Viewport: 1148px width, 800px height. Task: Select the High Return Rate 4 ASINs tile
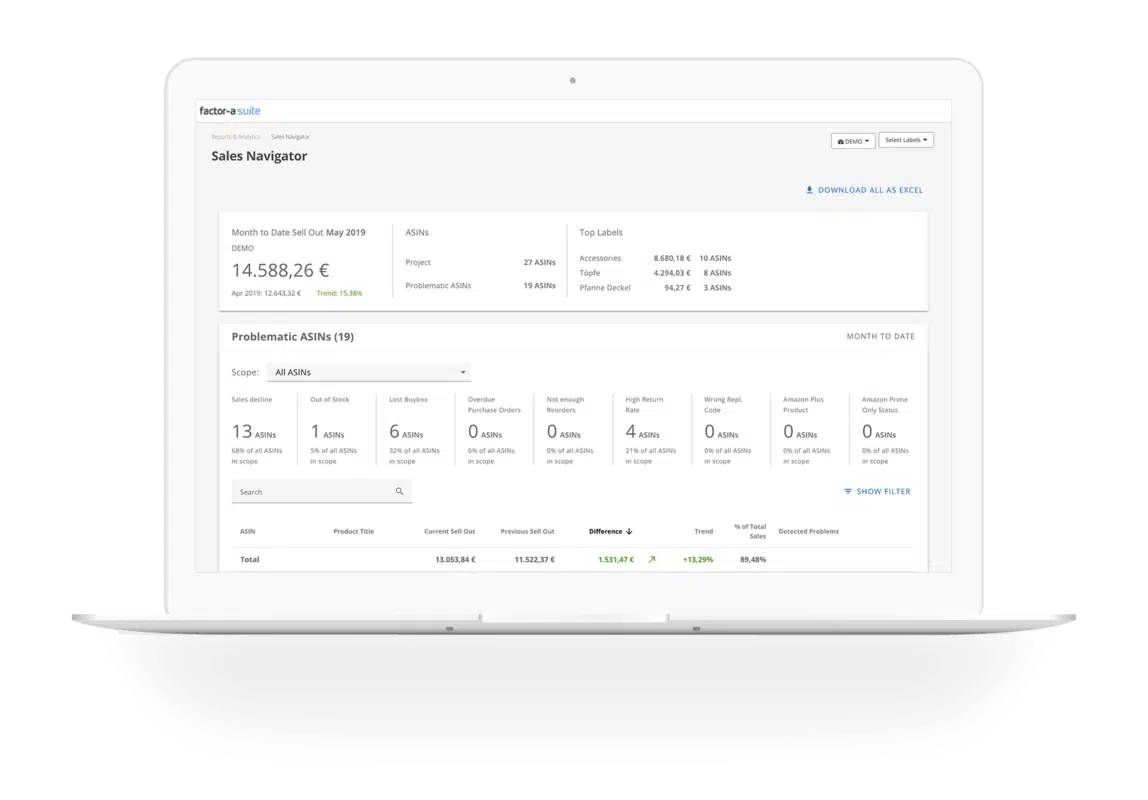pyautogui.click(x=651, y=429)
